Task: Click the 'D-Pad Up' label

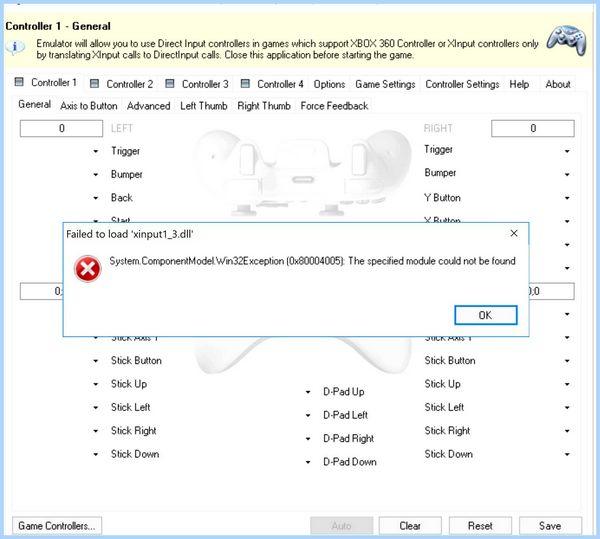Action: [344, 392]
